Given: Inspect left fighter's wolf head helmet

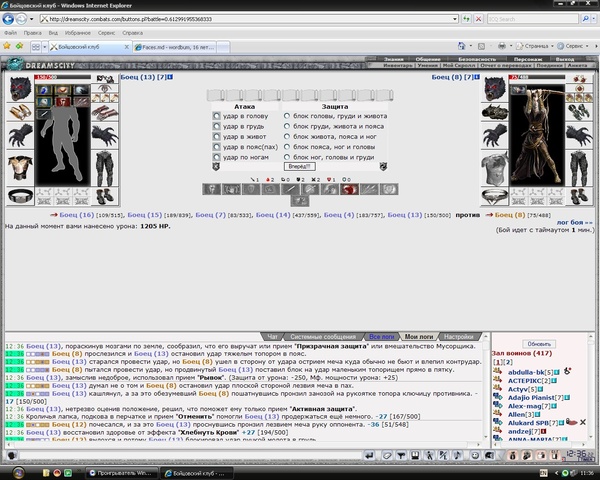Looking at the screenshot, I should [20, 88].
